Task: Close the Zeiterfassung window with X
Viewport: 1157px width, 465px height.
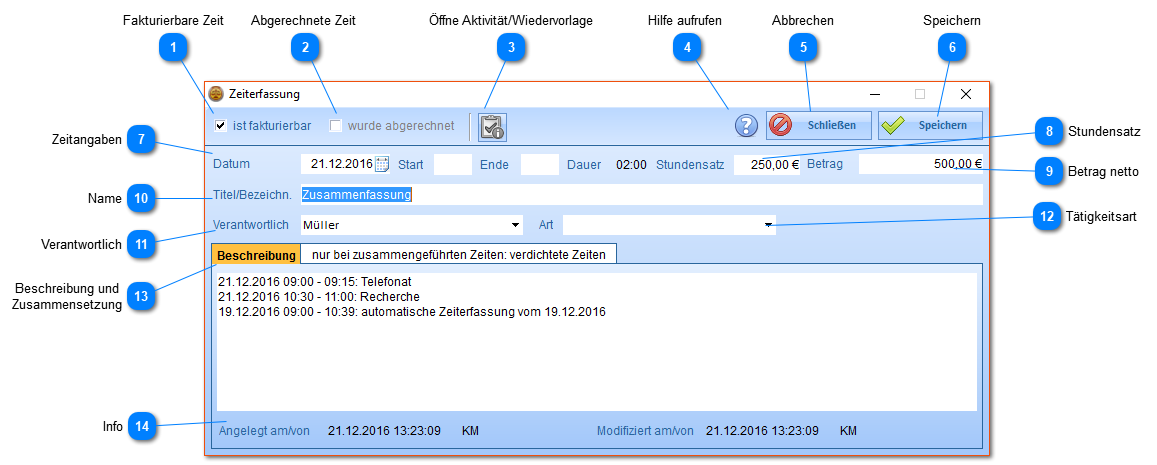Action: click(965, 94)
